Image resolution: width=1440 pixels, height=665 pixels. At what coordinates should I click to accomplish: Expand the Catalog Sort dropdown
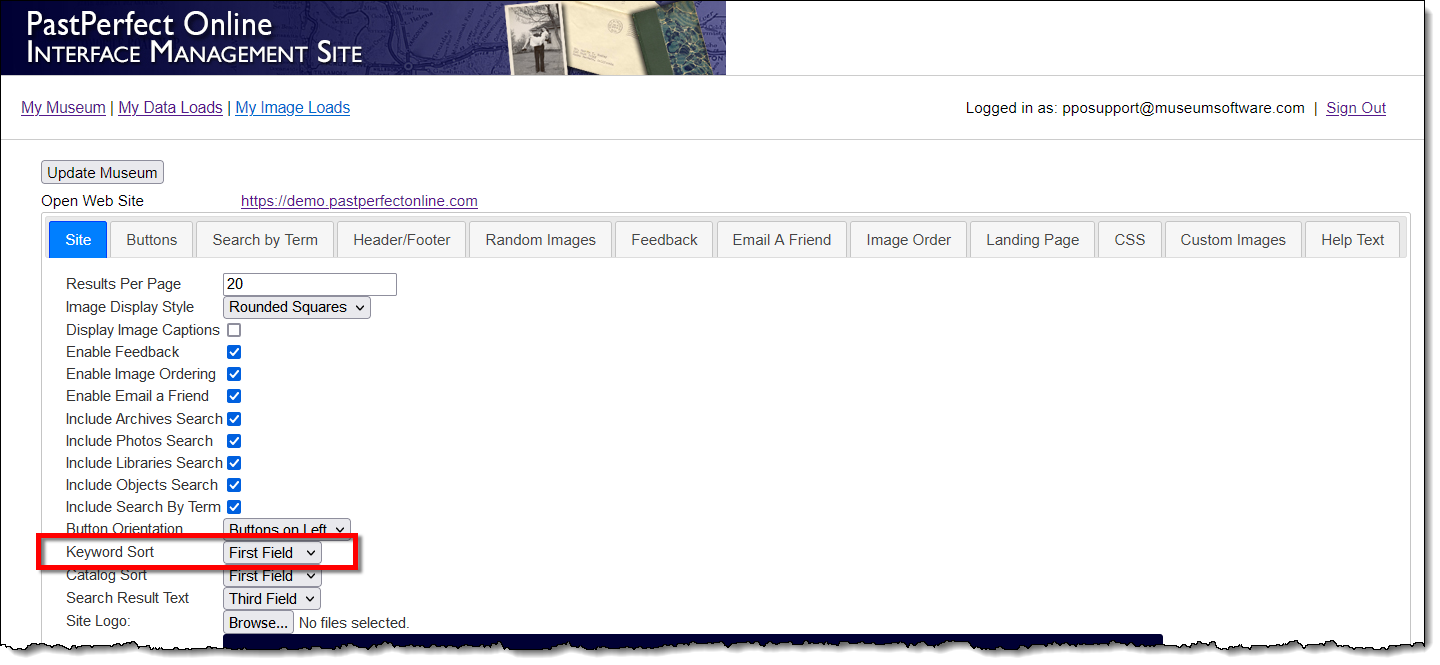(x=272, y=576)
